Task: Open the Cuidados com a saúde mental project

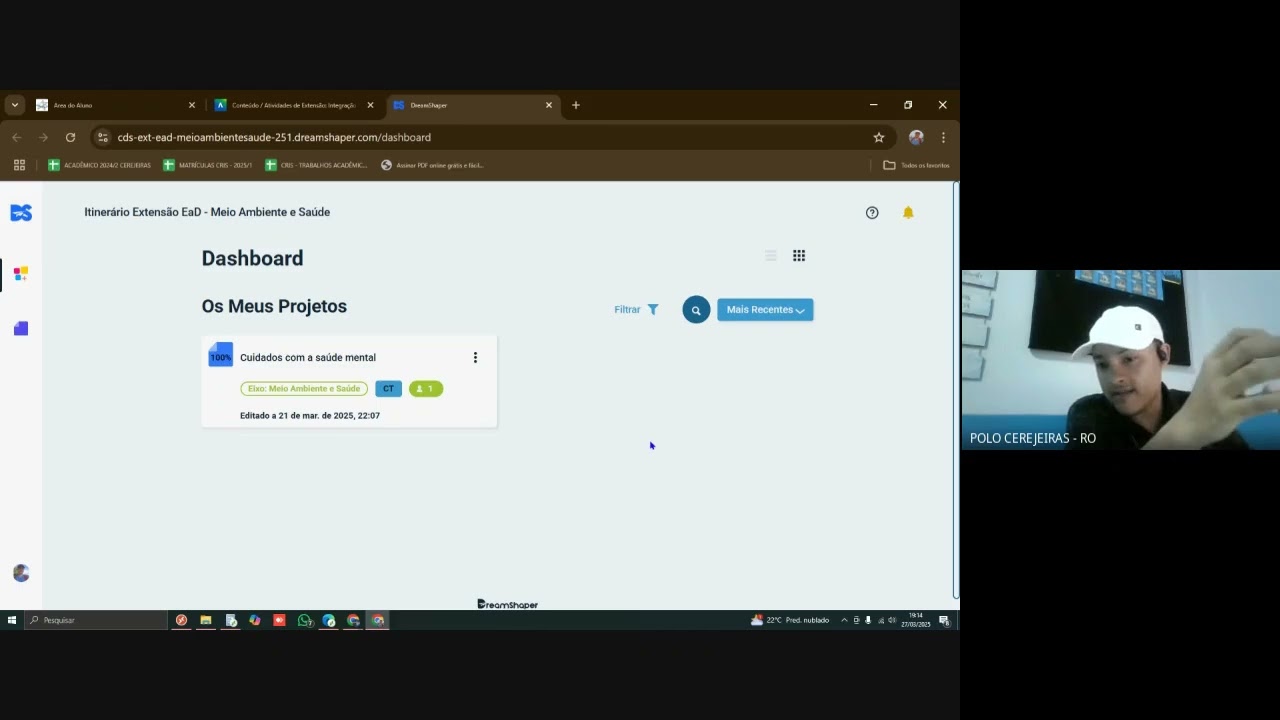Action: tap(308, 357)
